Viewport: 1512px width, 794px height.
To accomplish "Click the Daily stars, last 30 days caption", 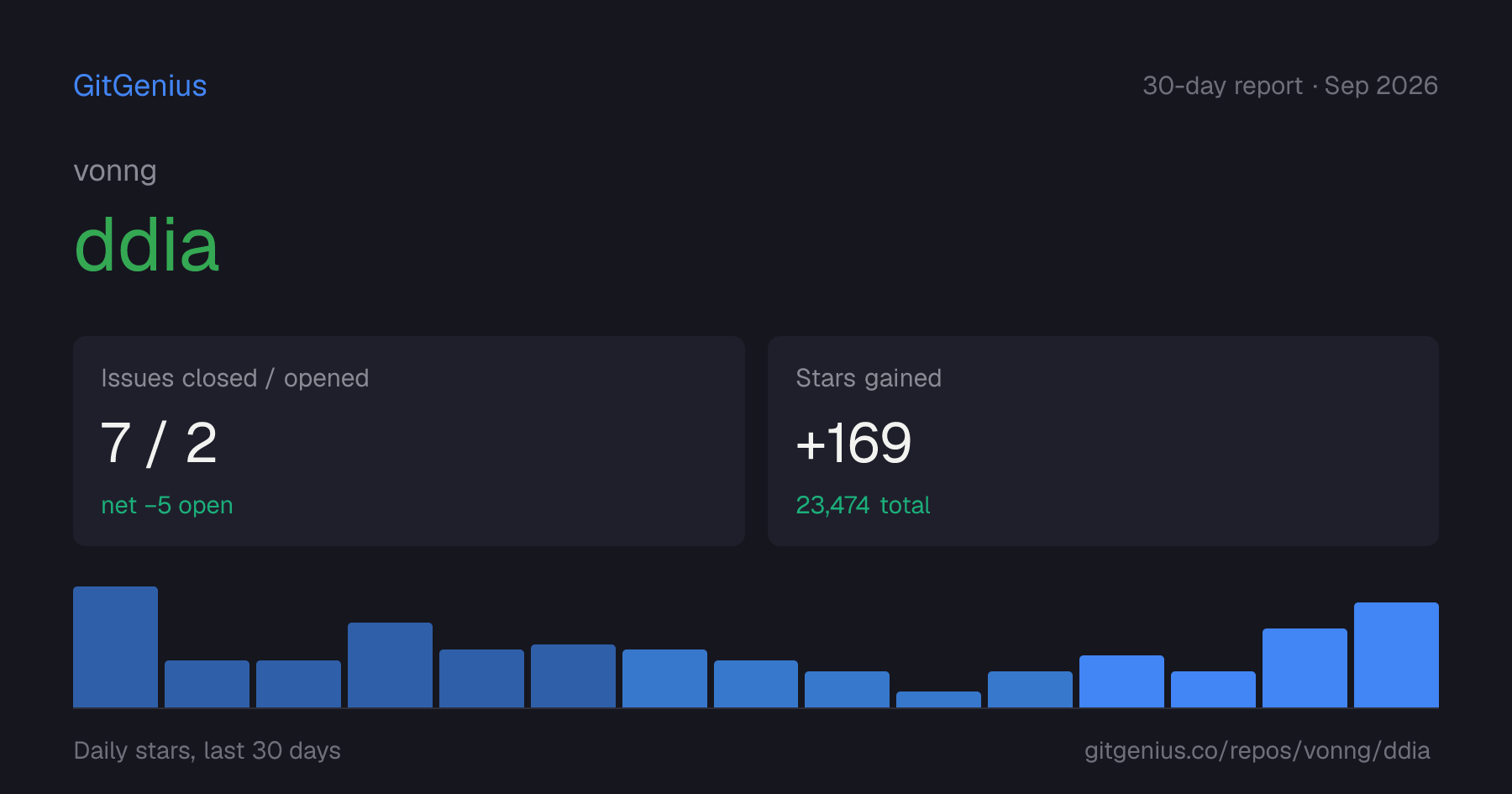I will [207, 750].
